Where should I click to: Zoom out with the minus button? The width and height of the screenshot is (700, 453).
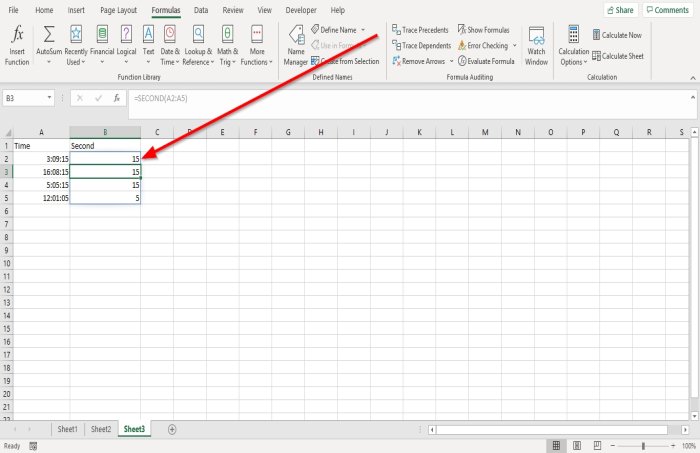[612, 445]
